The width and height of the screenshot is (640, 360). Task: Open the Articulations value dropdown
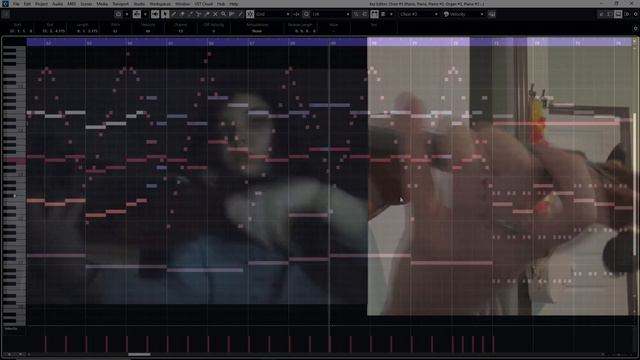point(257,31)
